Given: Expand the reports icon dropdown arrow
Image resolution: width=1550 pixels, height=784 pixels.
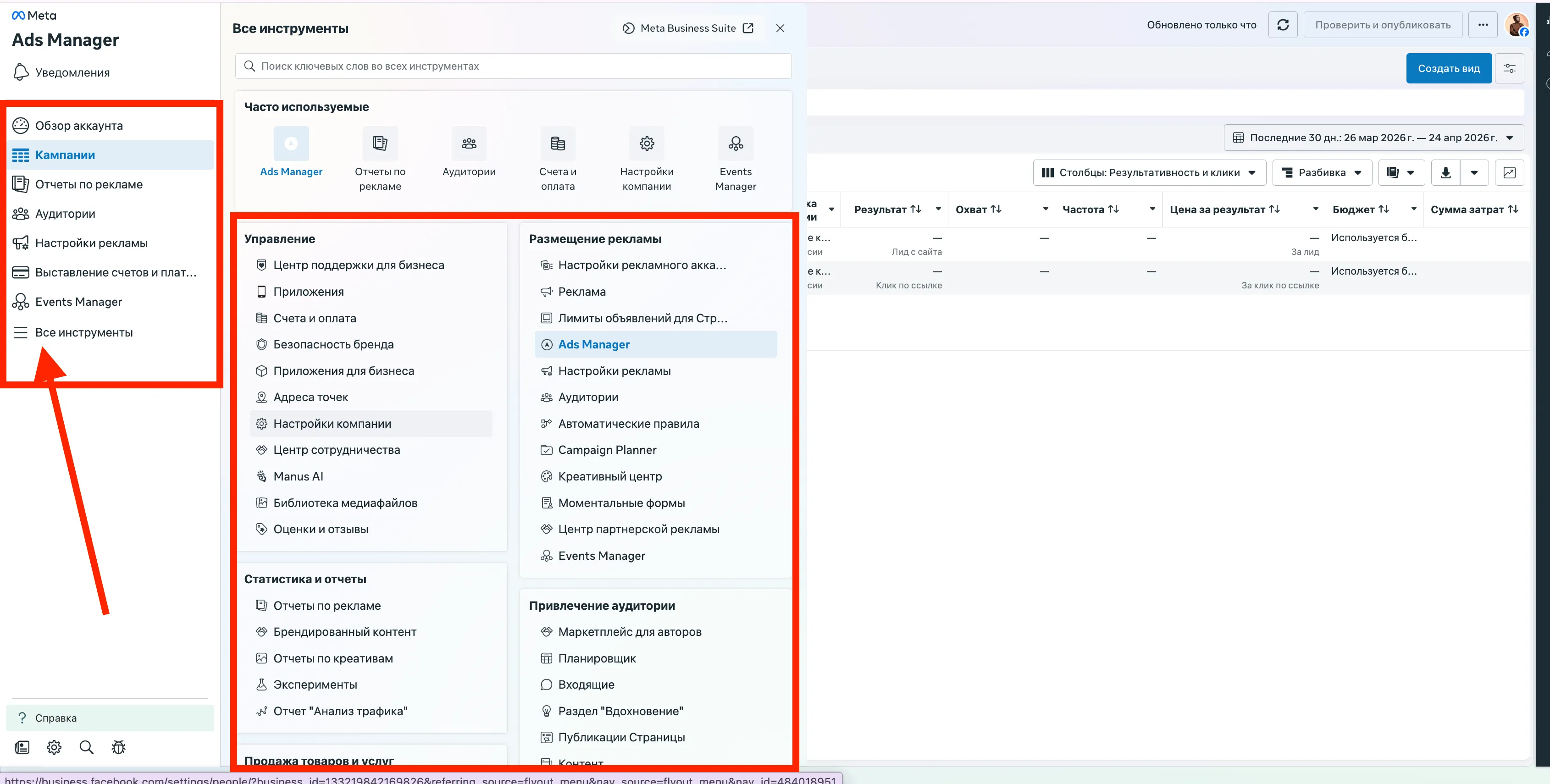Looking at the screenshot, I should 1410,173.
